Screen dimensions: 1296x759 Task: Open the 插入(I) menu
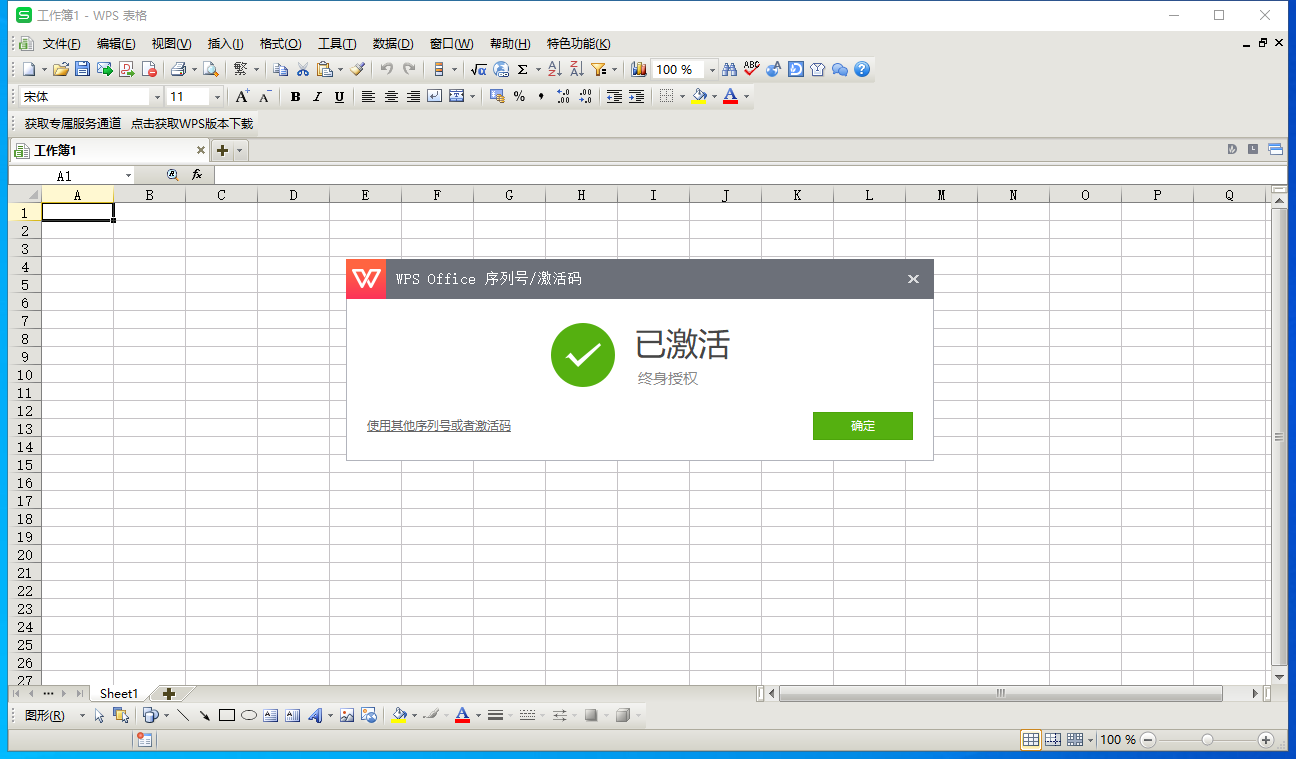pos(225,44)
